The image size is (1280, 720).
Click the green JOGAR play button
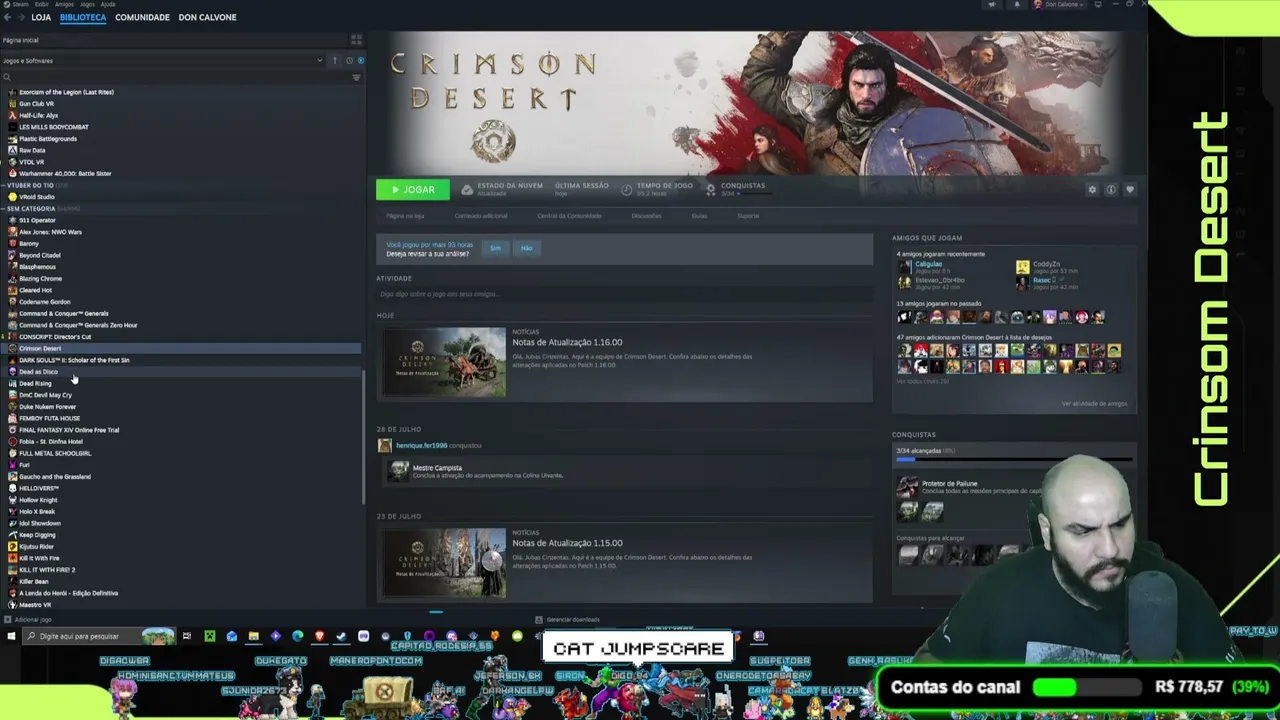(413, 189)
